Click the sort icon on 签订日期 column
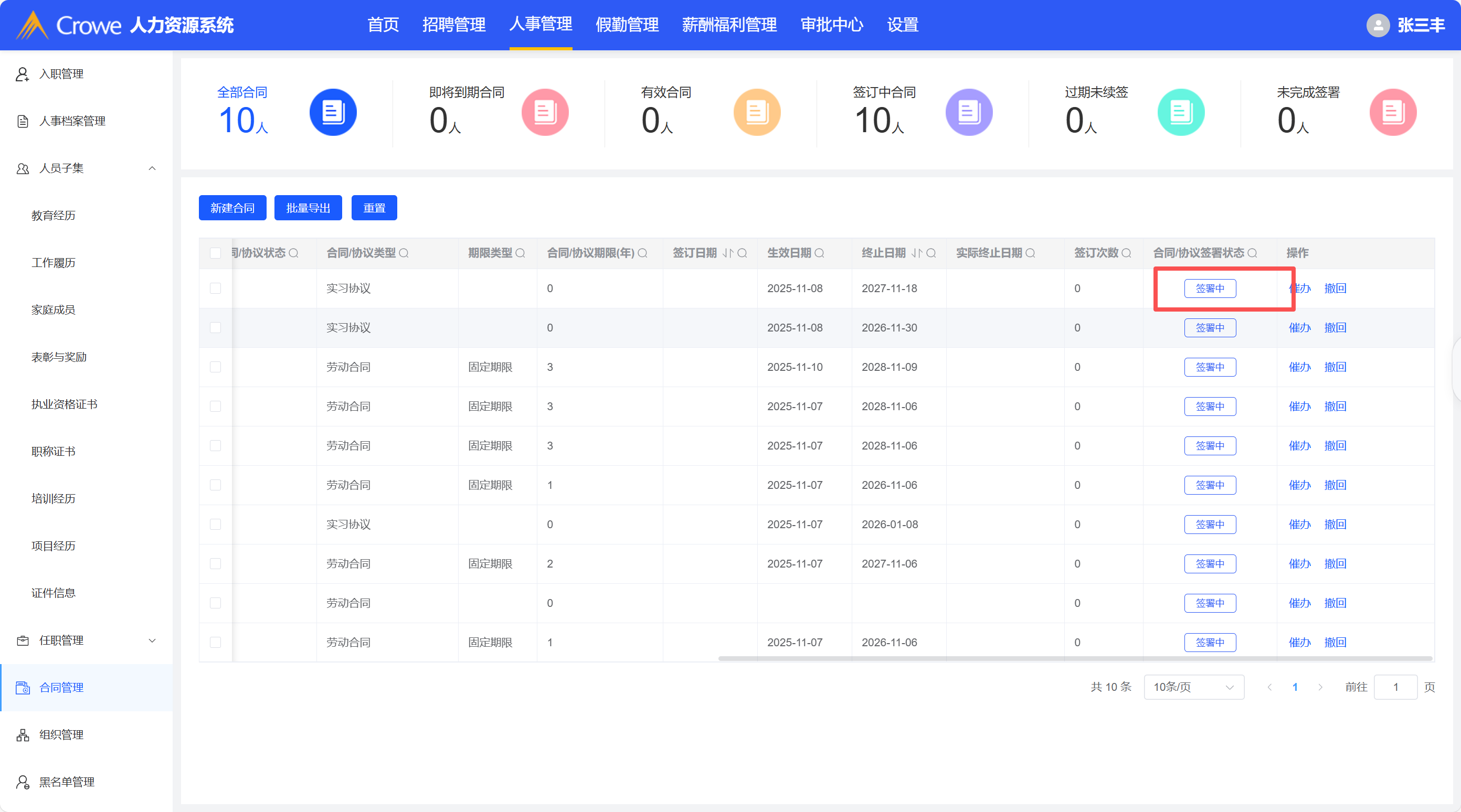 pyautogui.click(x=728, y=253)
